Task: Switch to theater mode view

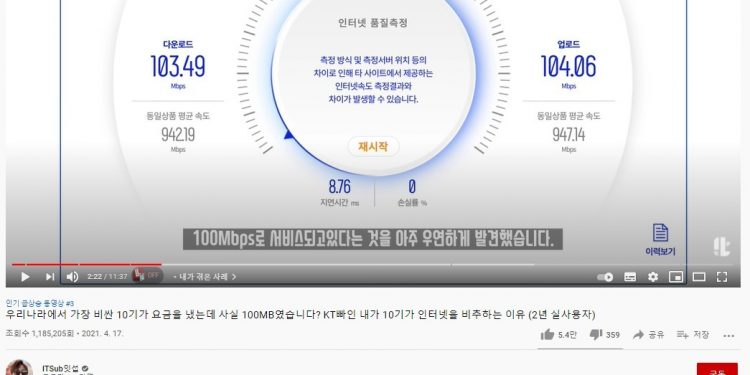Action: click(699, 277)
